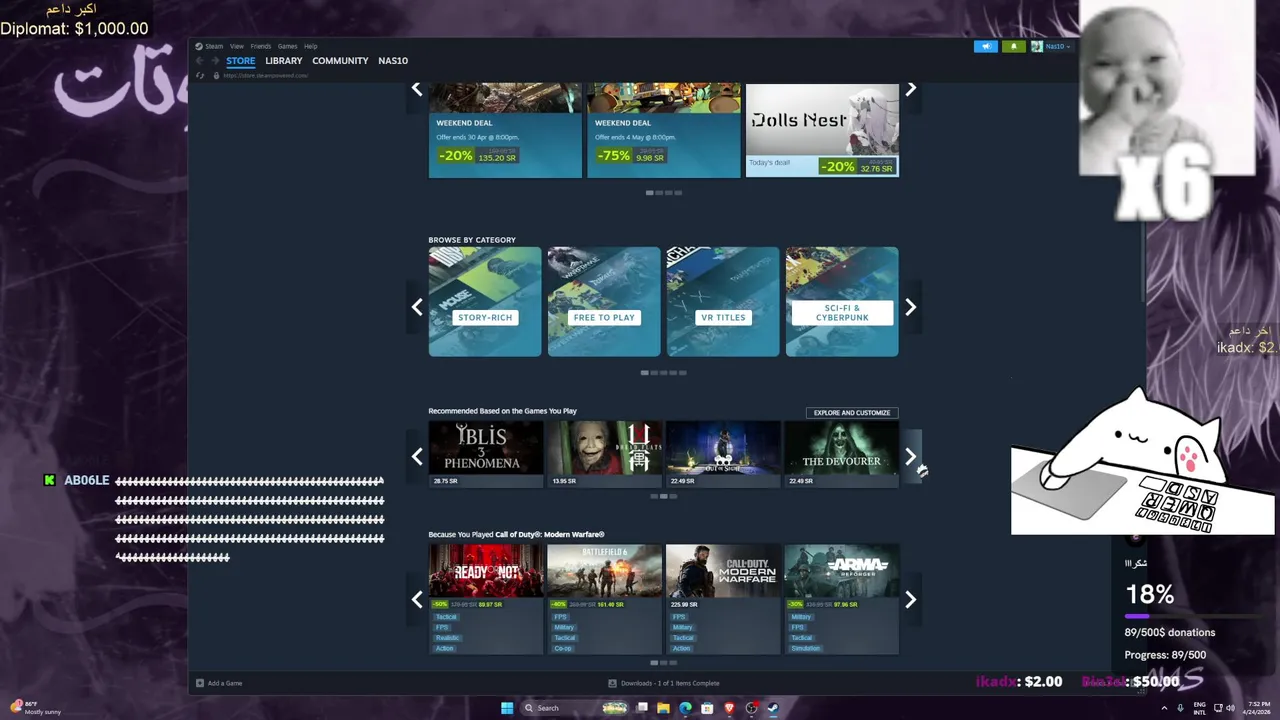Viewport: 1280px width, 720px height.
Task: Show previous weekend deals with left arrow
Action: click(417, 89)
